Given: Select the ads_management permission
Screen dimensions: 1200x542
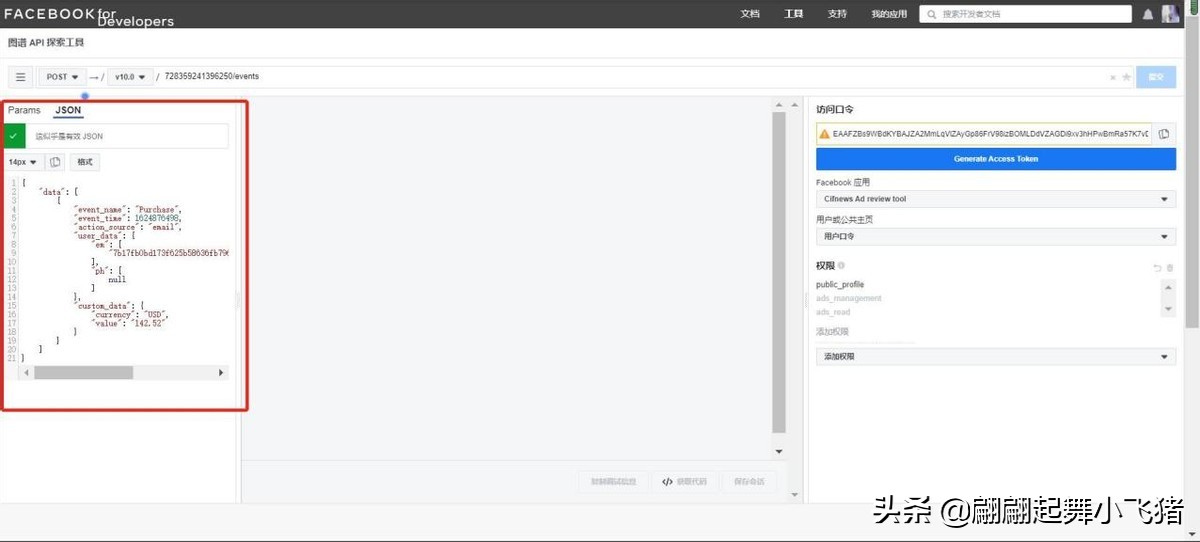Looking at the screenshot, I should coord(849,298).
